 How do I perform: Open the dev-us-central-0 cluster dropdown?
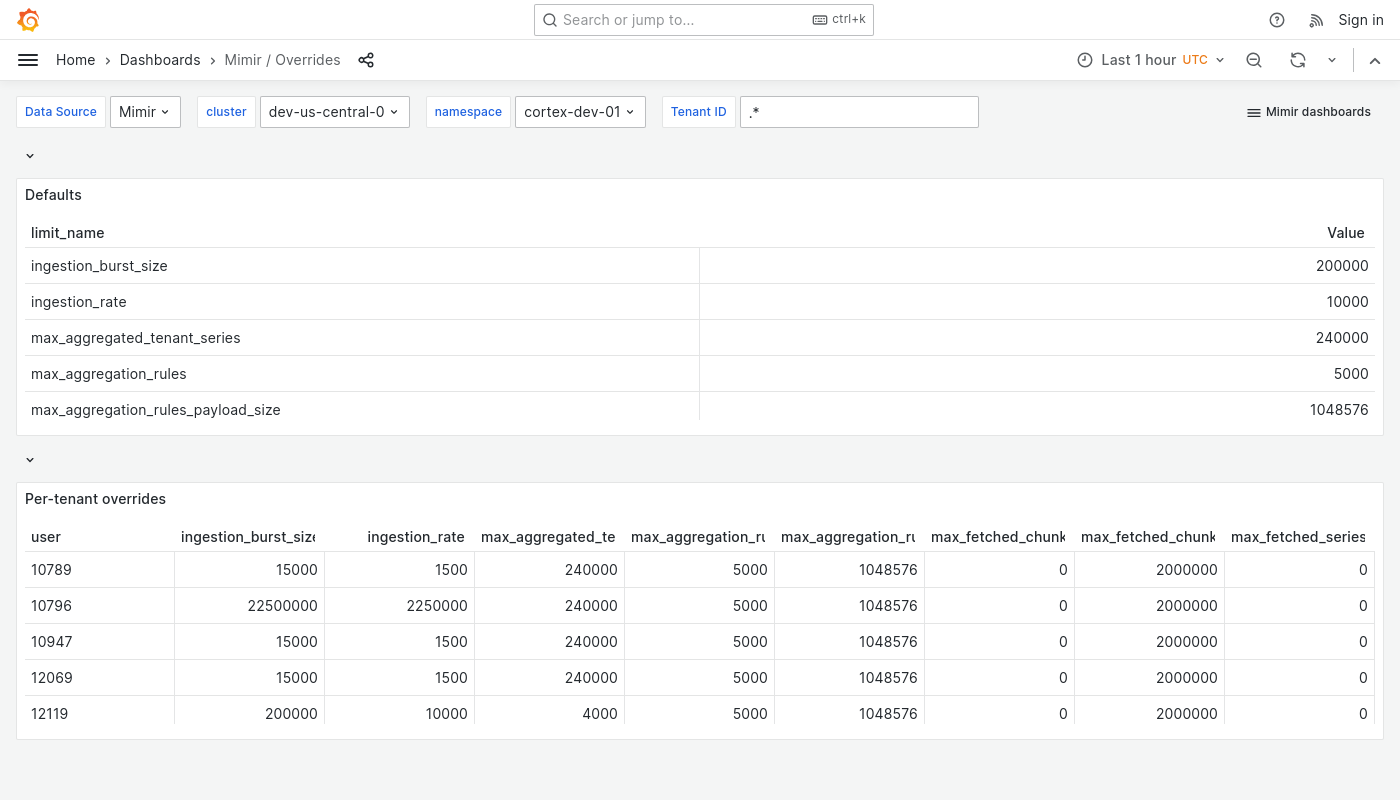click(x=334, y=112)
